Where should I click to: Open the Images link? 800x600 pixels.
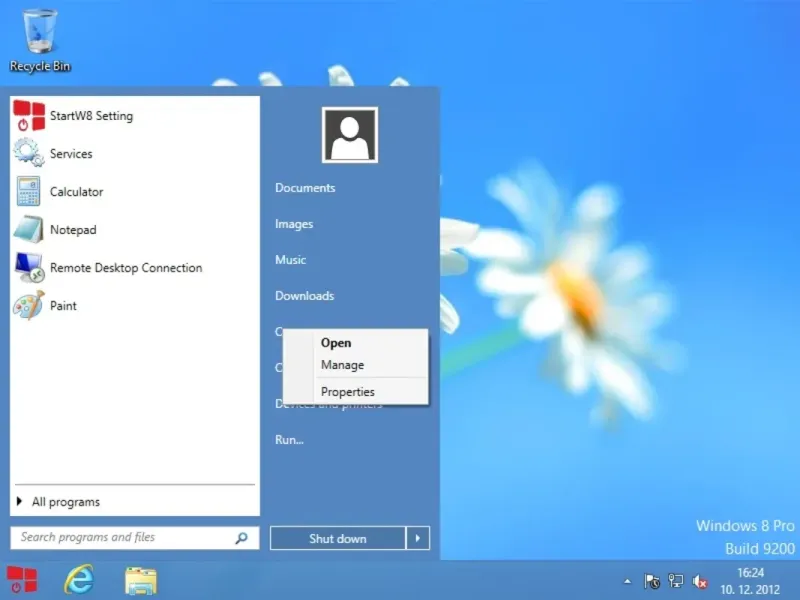294,224
